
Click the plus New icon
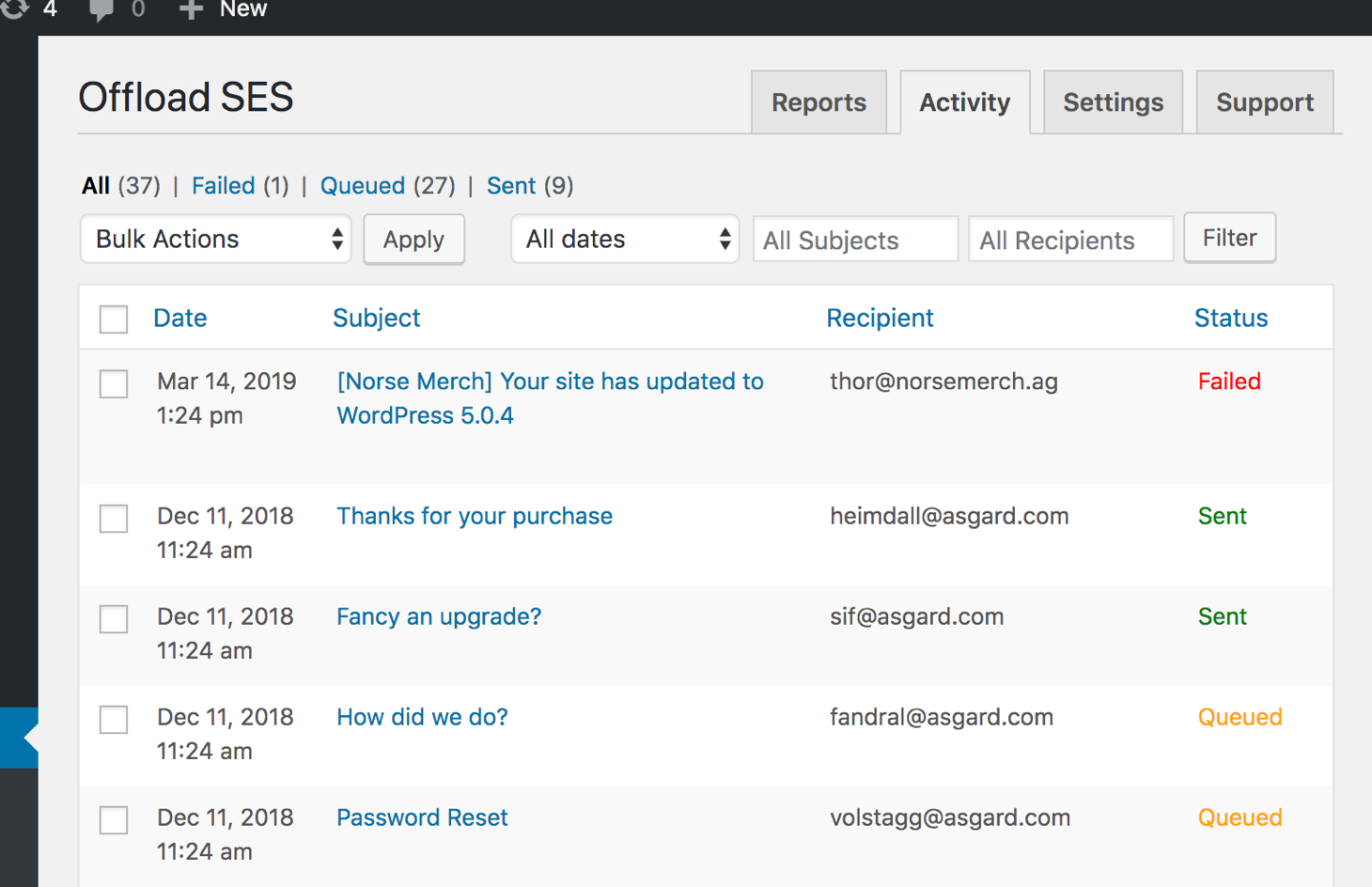pos(191,9)
